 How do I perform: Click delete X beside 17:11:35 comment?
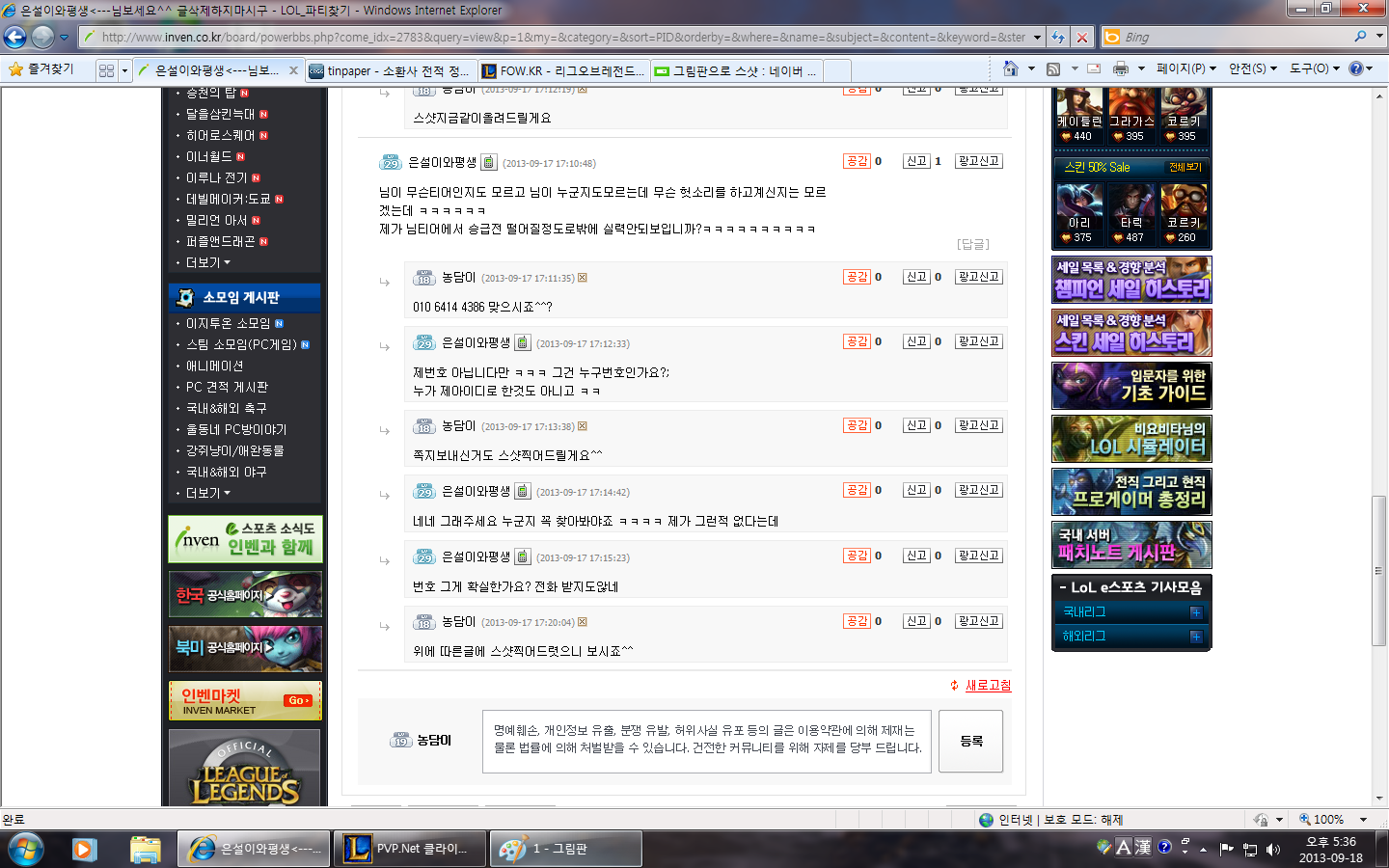[583, 278]
